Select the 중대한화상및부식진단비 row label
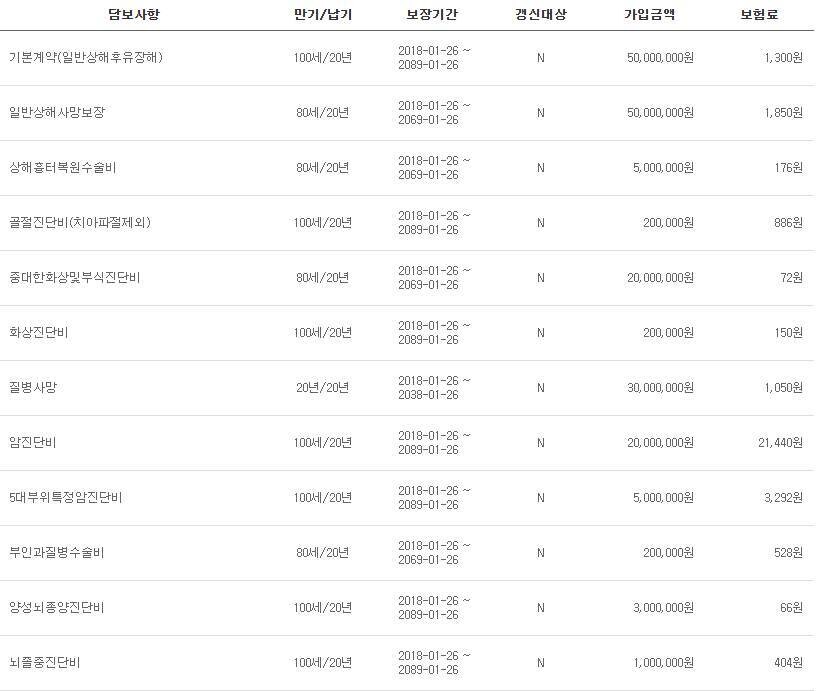817x691 pixels. [74, 278]
